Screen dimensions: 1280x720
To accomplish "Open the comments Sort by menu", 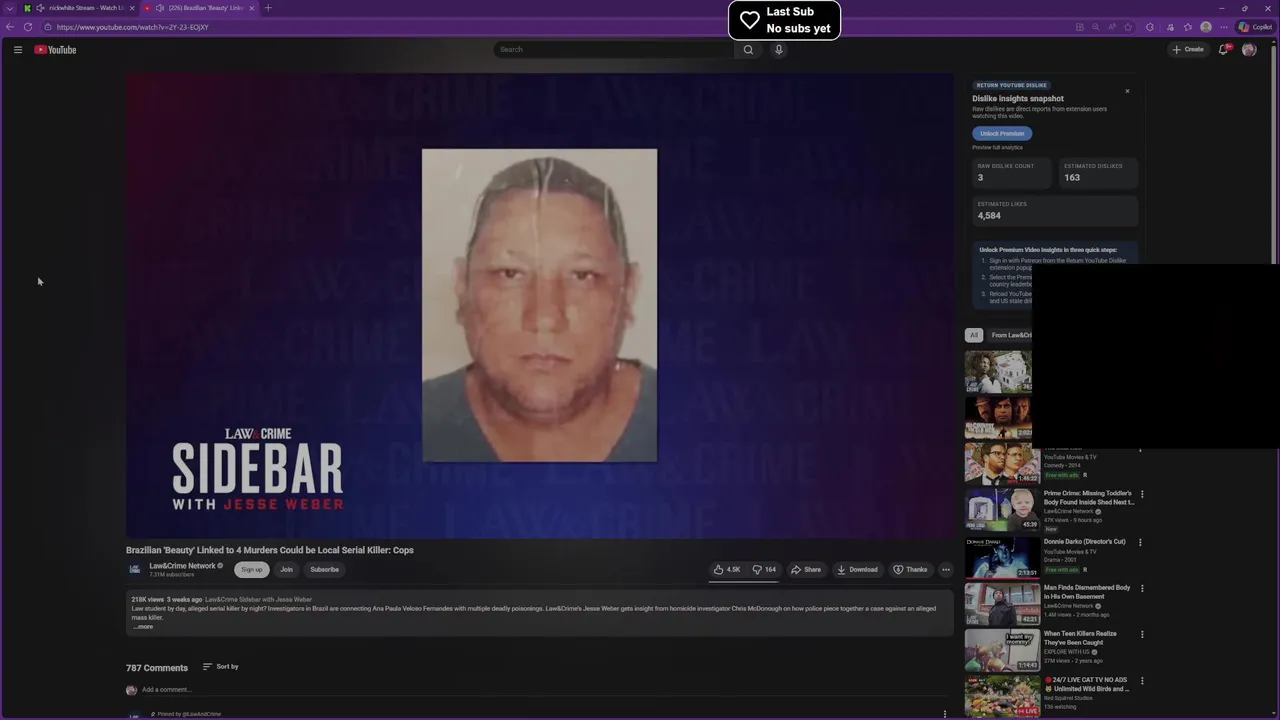I will tap(221, 666).
